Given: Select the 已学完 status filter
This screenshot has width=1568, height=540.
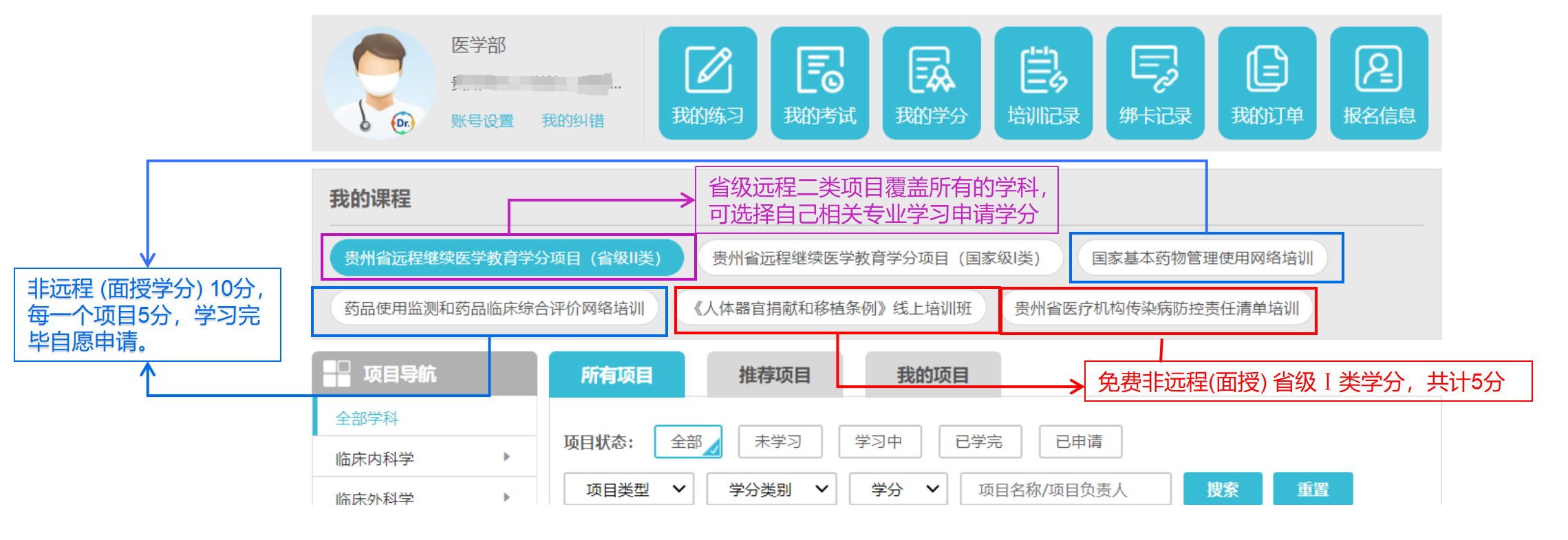Looking at the screenshot, I should (x=980, y=442).
